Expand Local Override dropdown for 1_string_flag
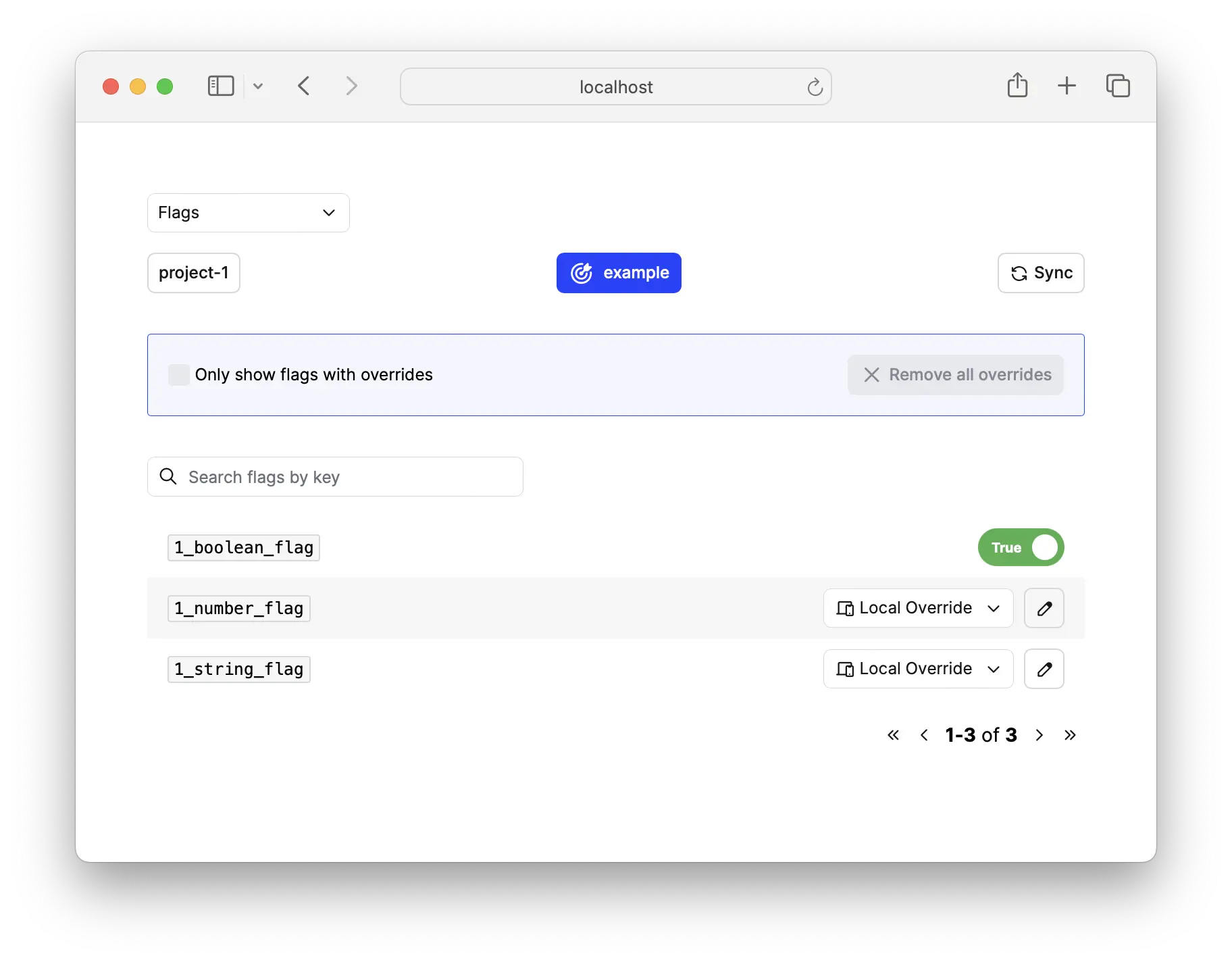1232x962 pixels. tap(918, 669)
